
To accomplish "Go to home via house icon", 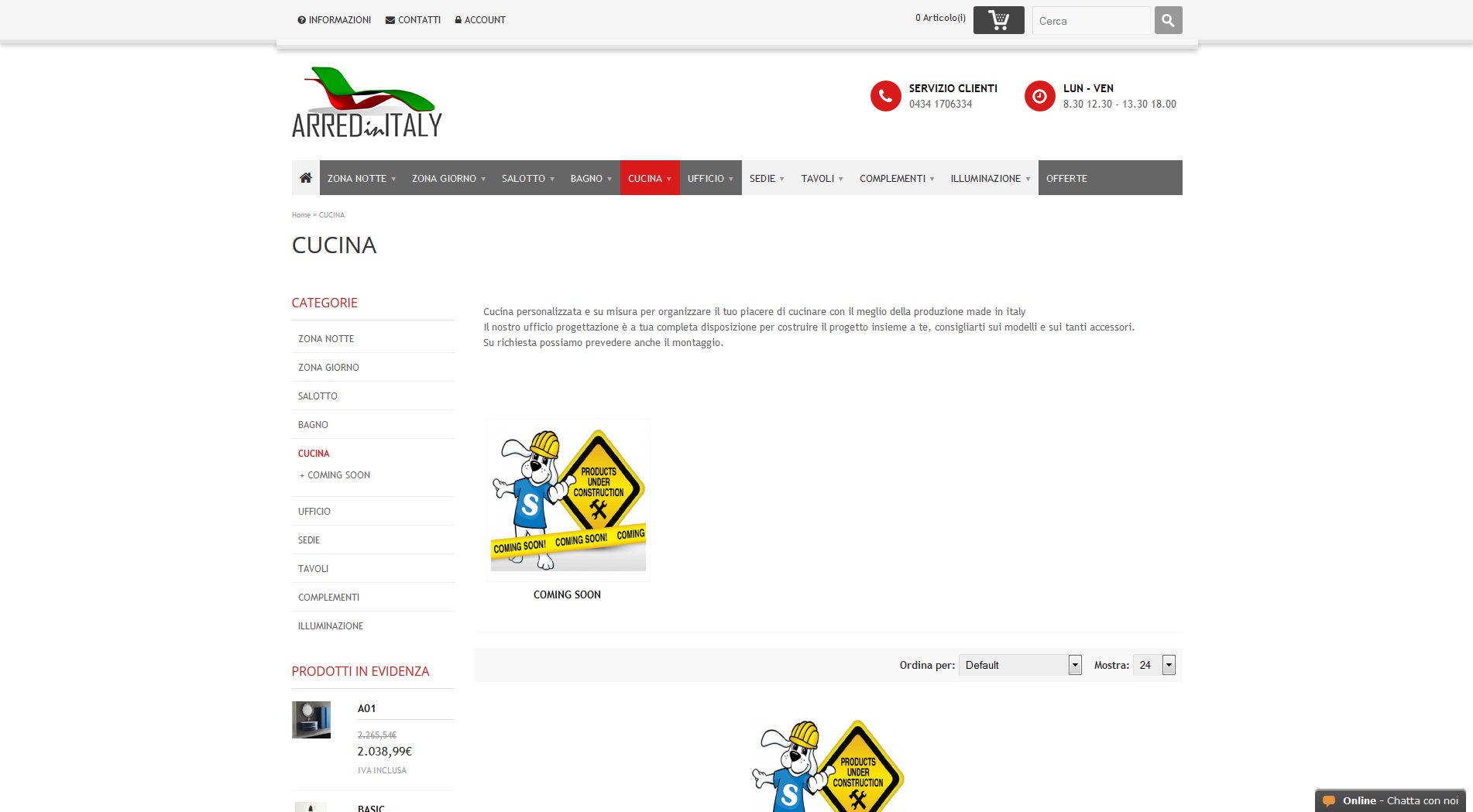I will pos(306,178).
